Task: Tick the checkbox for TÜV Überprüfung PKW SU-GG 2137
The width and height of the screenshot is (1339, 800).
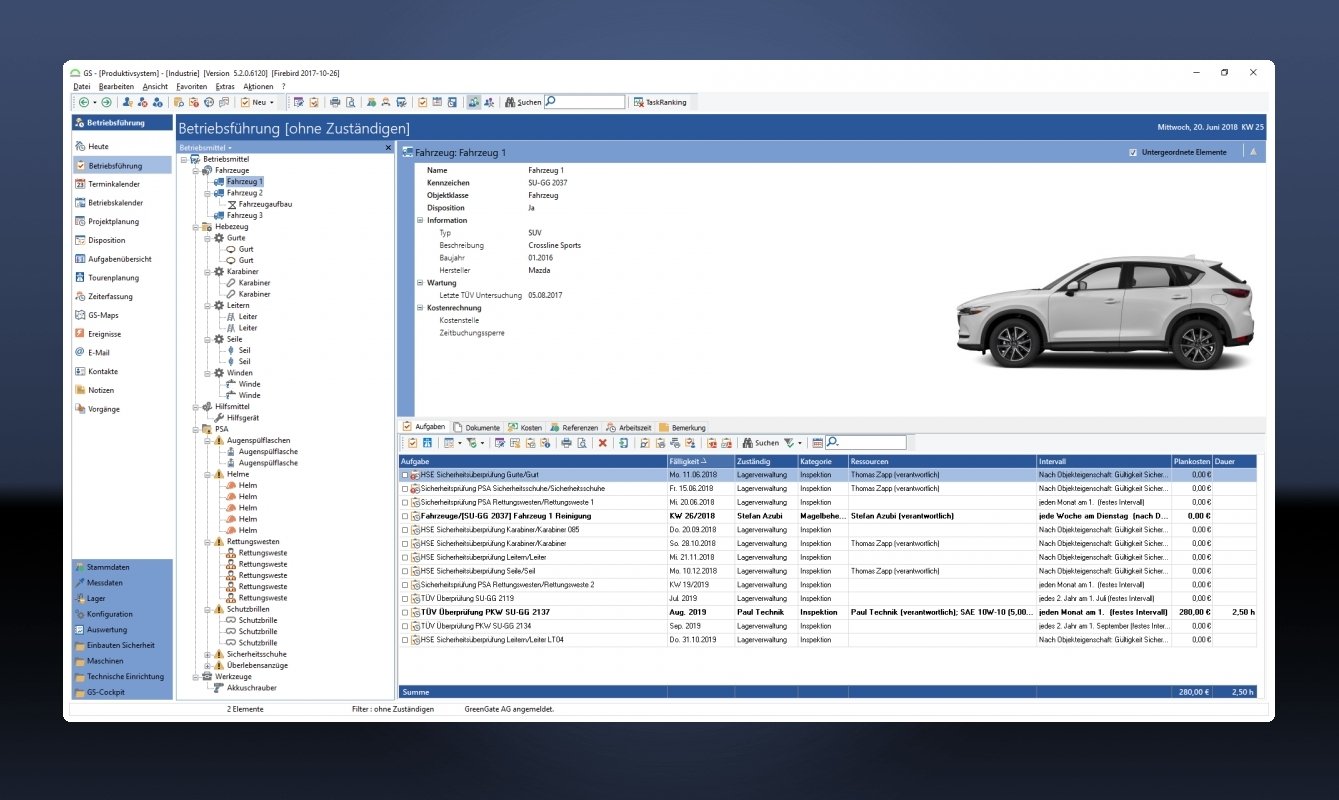Action: [404, 612]
